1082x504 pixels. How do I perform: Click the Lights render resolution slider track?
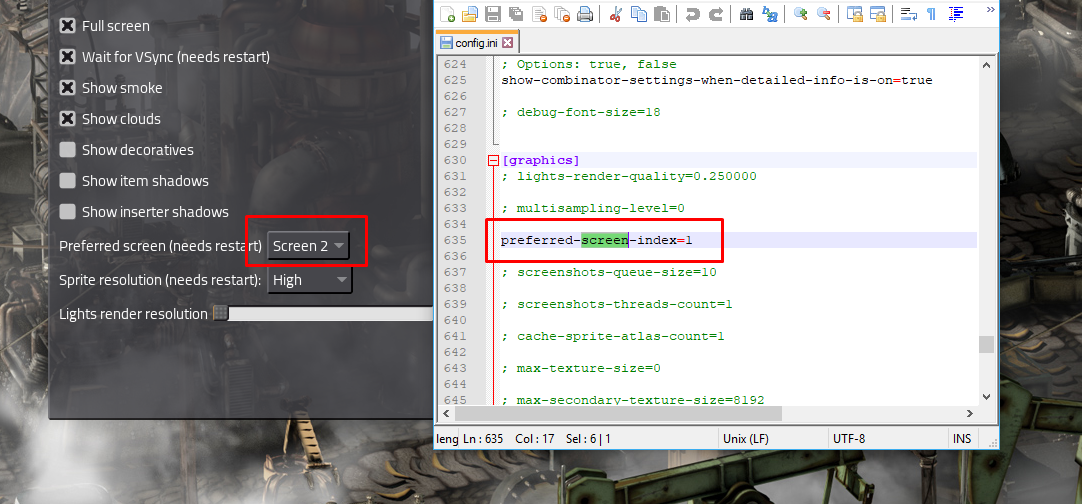[331, 314]
